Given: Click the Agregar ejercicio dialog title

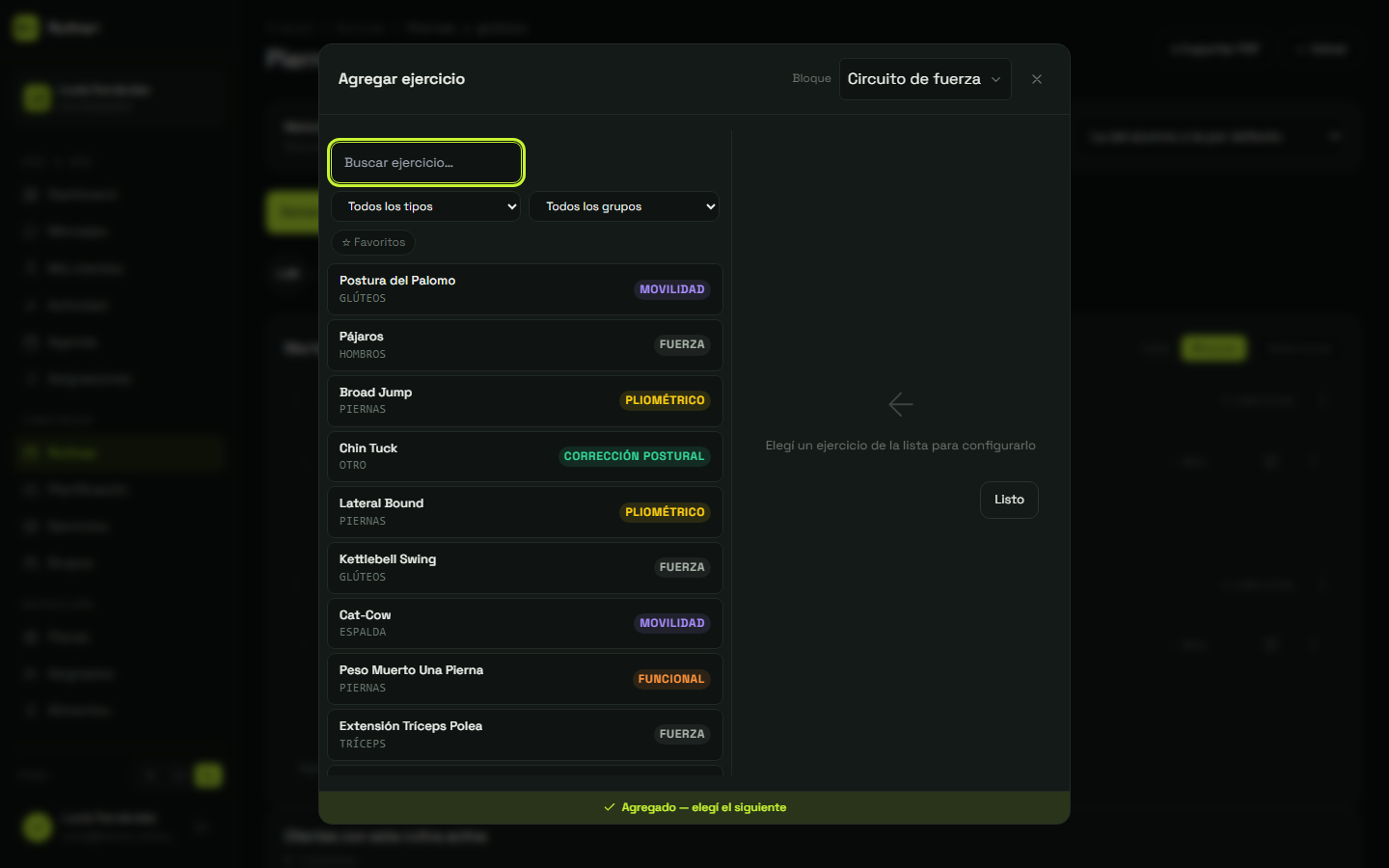Looking at the screenshot, I should coord(401,79).
